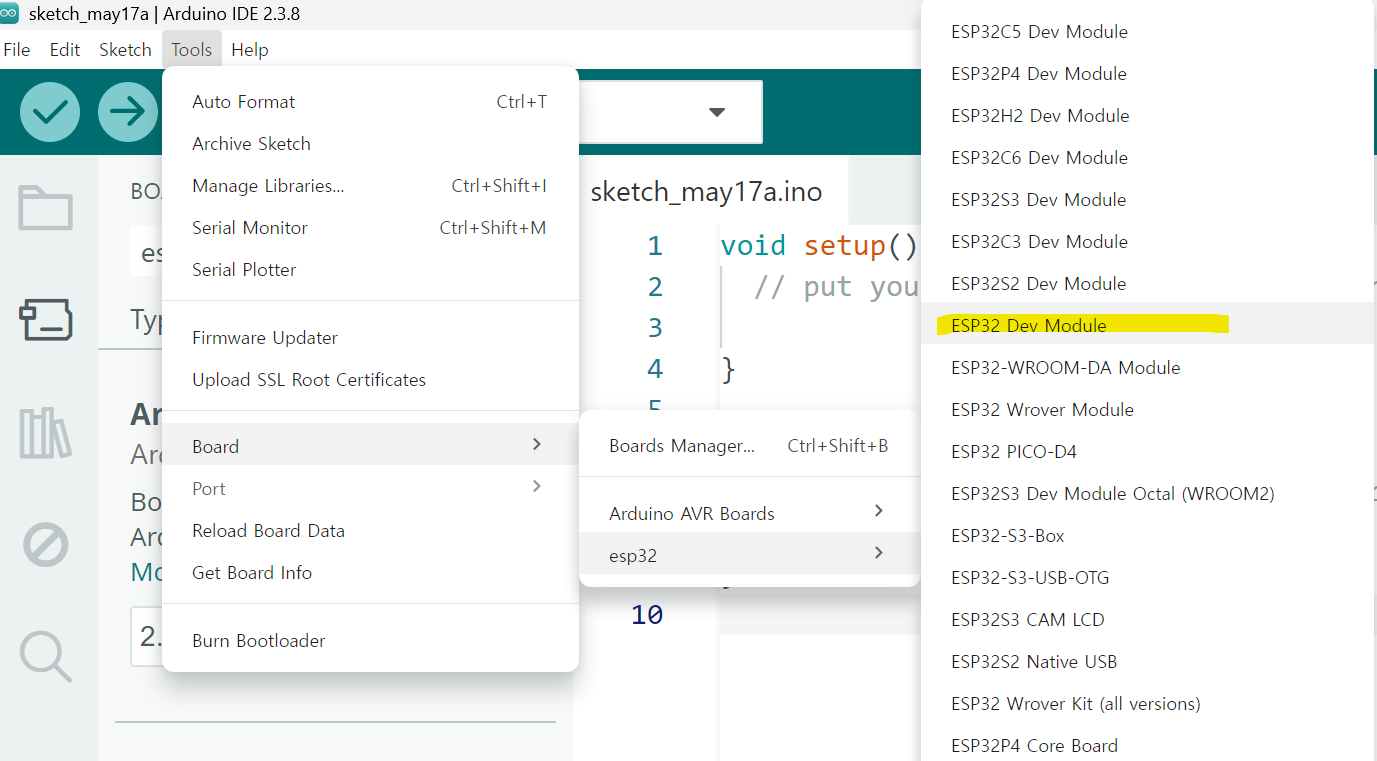Viewport: 1377px width, 761px height.
Task: Click line number 10 in editor gutter
Action: pyautogui.click(x=647, y=615)
